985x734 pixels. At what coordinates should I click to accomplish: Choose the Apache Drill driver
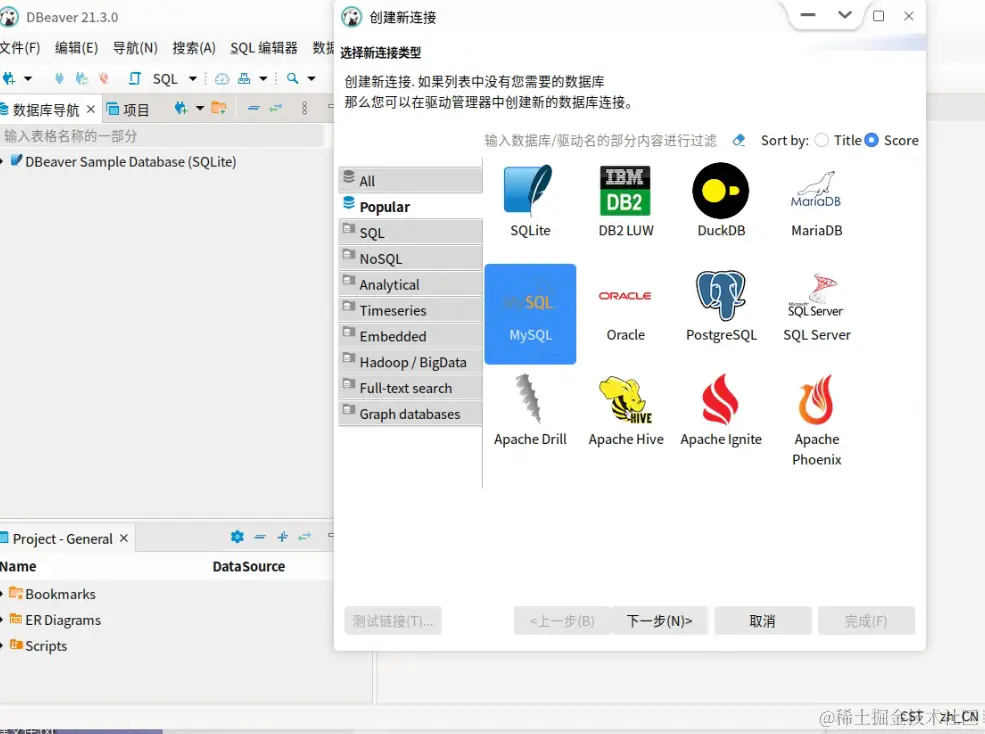pyautogui.click(x=530, y=411)
